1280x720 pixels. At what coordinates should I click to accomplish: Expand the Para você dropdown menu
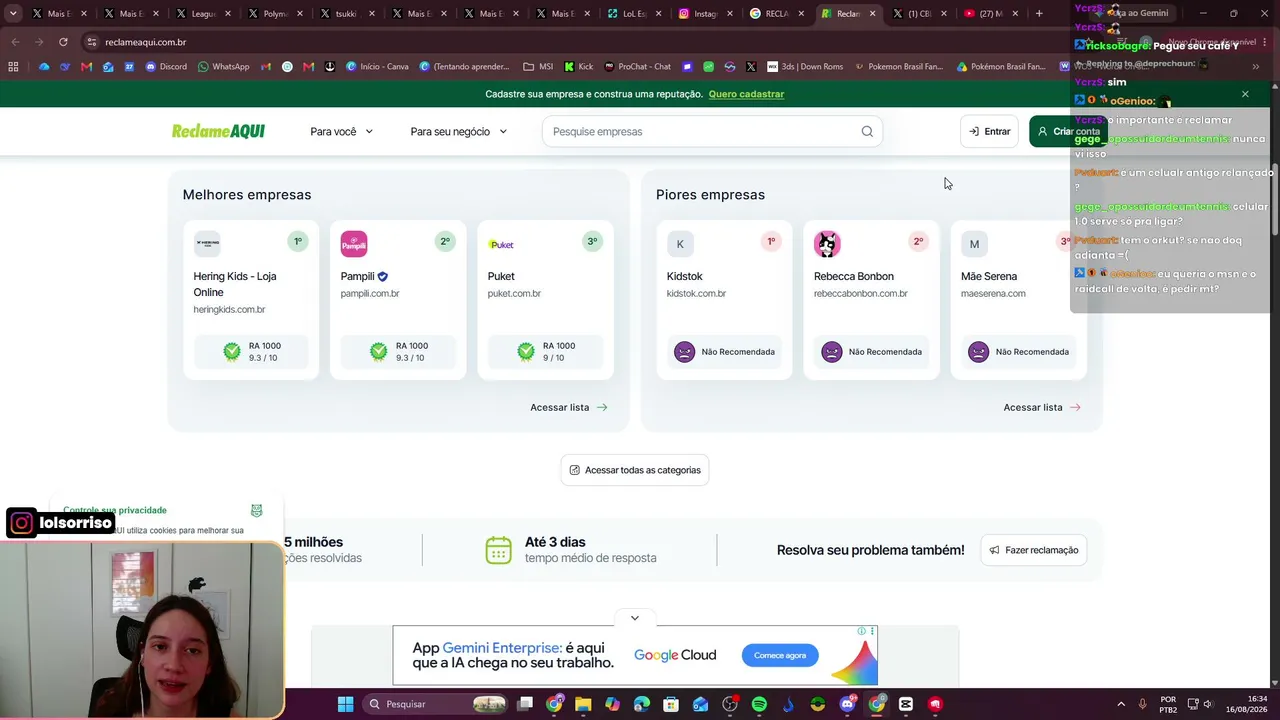[341, 131]
